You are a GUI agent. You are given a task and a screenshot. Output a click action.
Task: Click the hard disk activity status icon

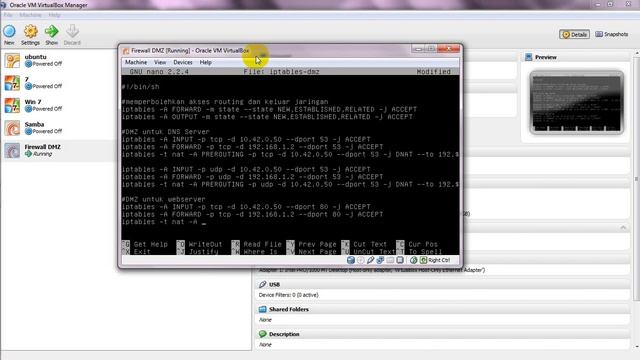tap(351, 260)
